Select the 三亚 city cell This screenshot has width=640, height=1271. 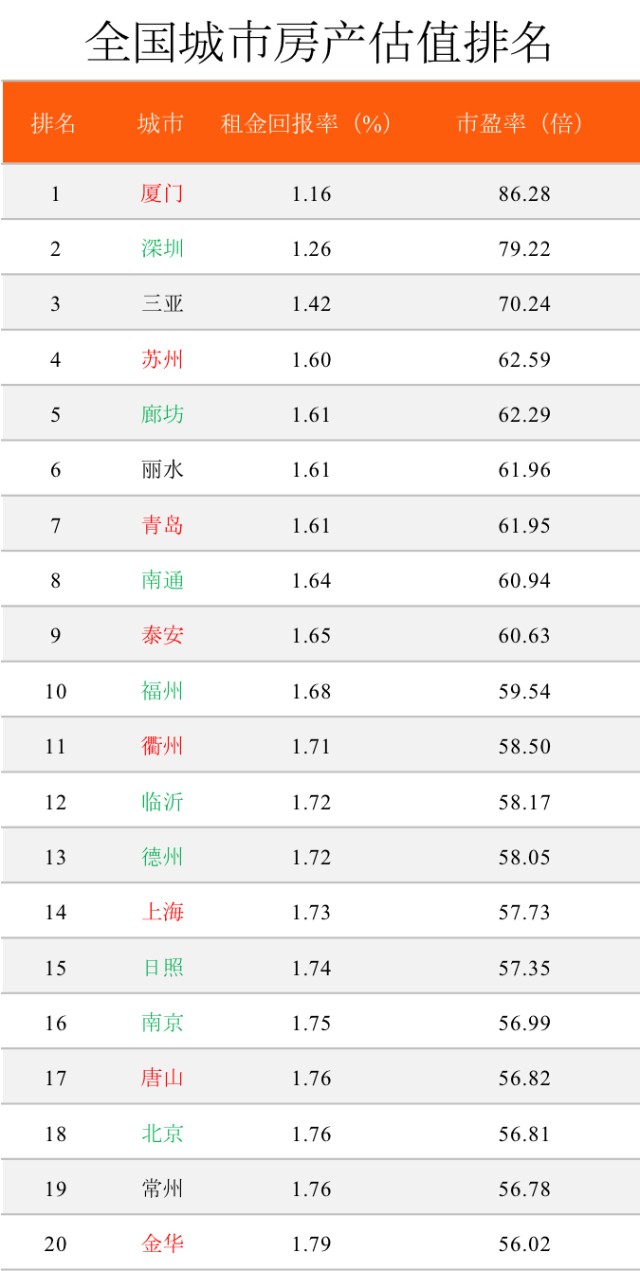162,304
